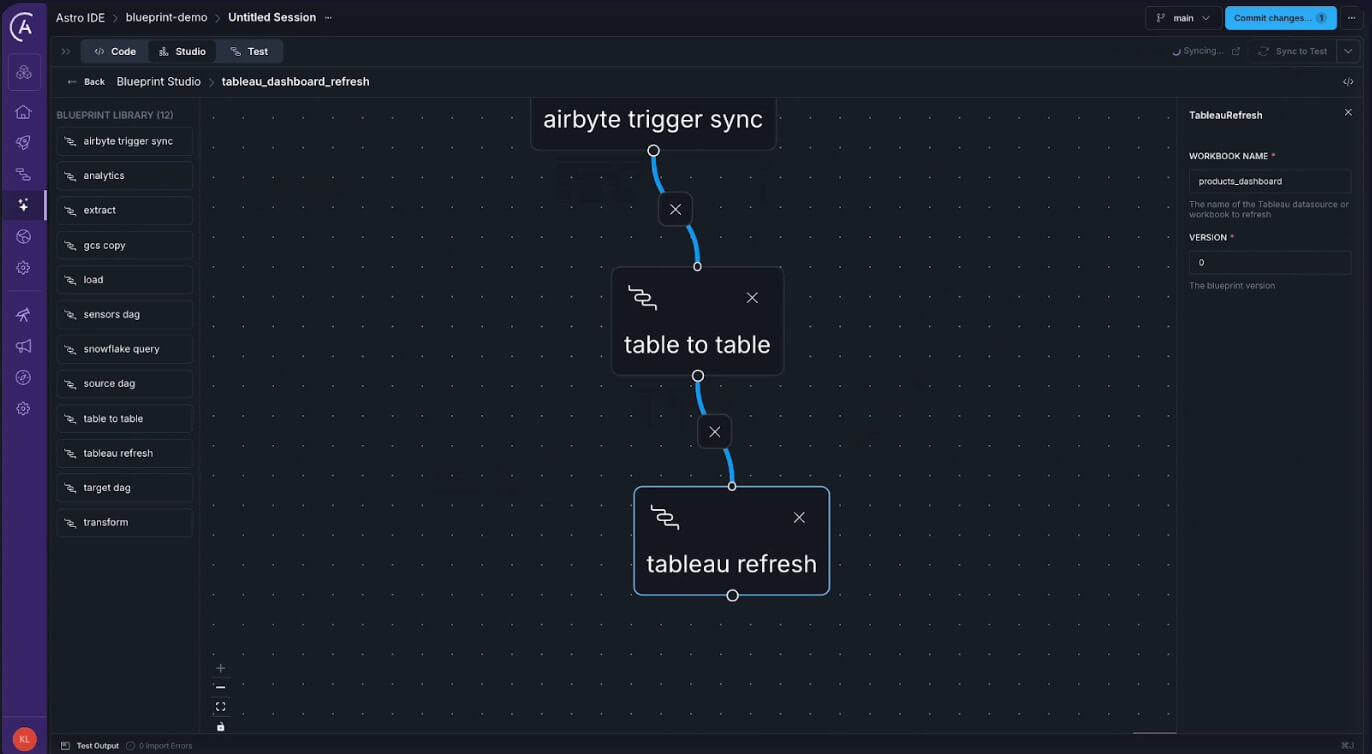The image size is (1372, 754).
Task: Open external link icon beside Syncing
Action: (x=1235, y=51)
